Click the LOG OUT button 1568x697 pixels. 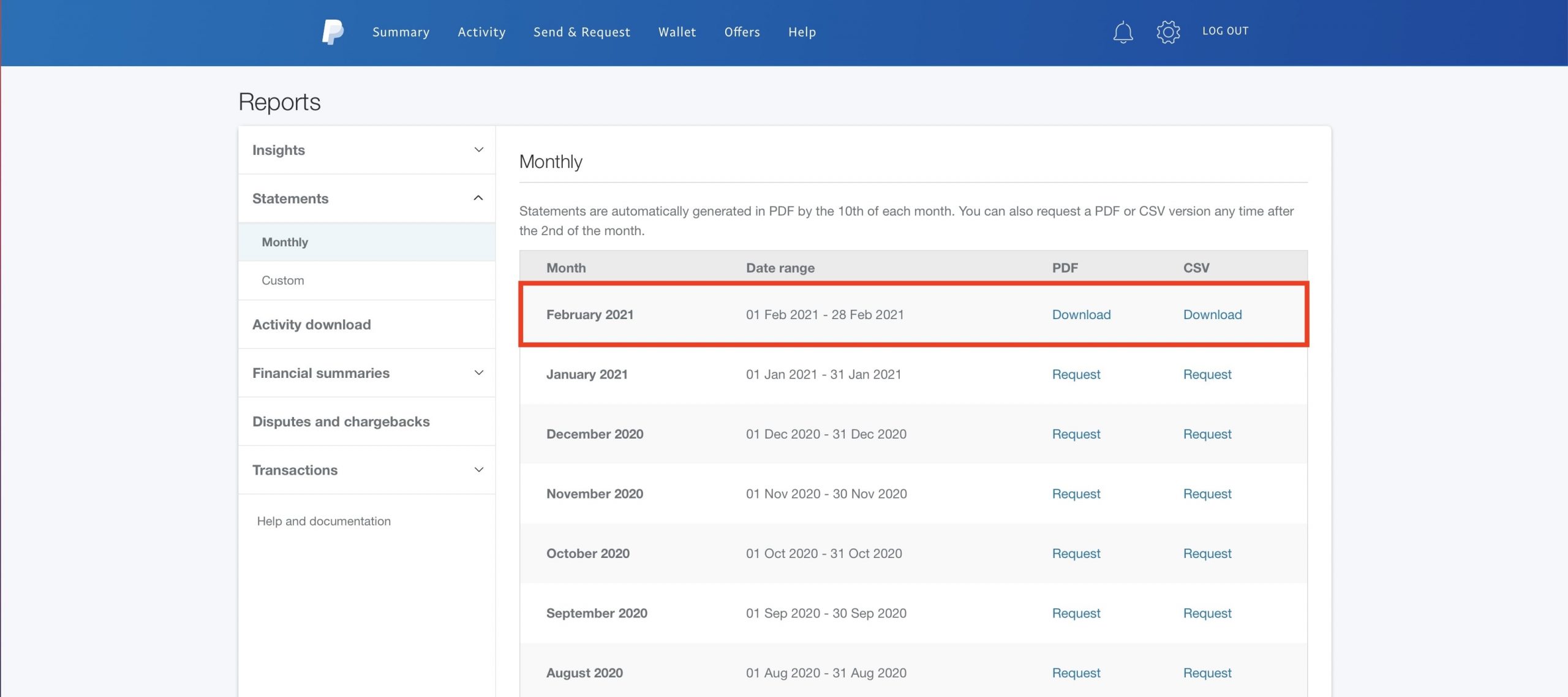[x=1225, y=31]
